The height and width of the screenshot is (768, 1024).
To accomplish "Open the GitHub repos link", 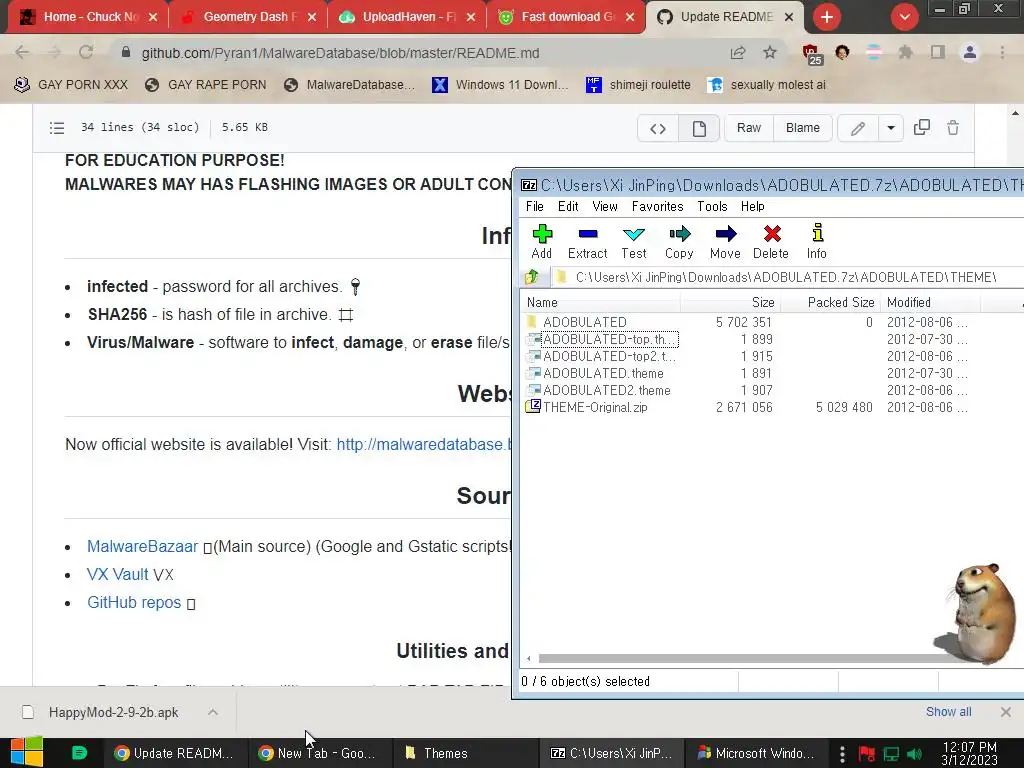I will click(x=134, y=603).
